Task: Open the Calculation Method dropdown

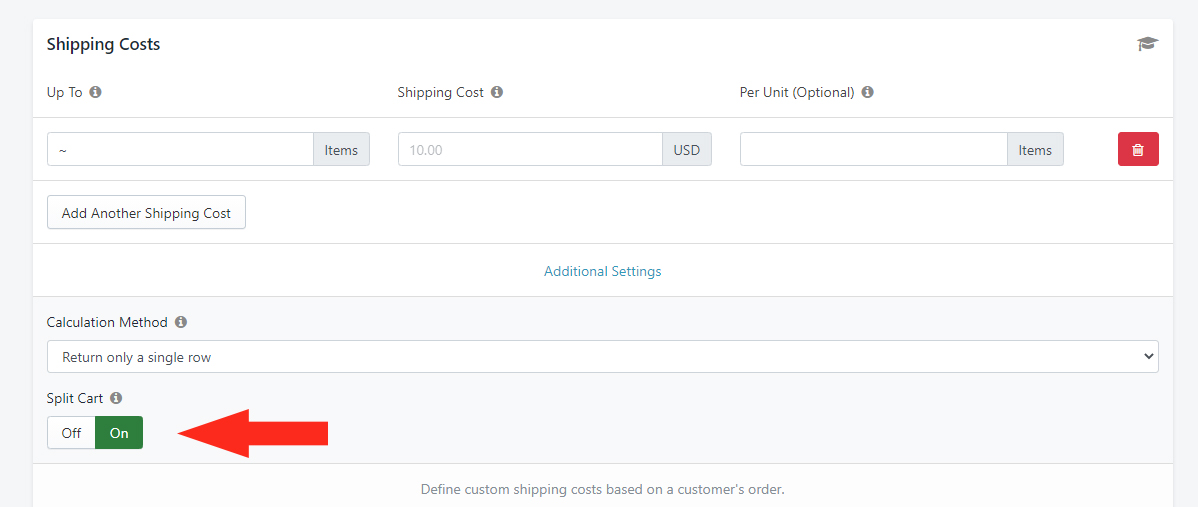Action: point(602,357)
